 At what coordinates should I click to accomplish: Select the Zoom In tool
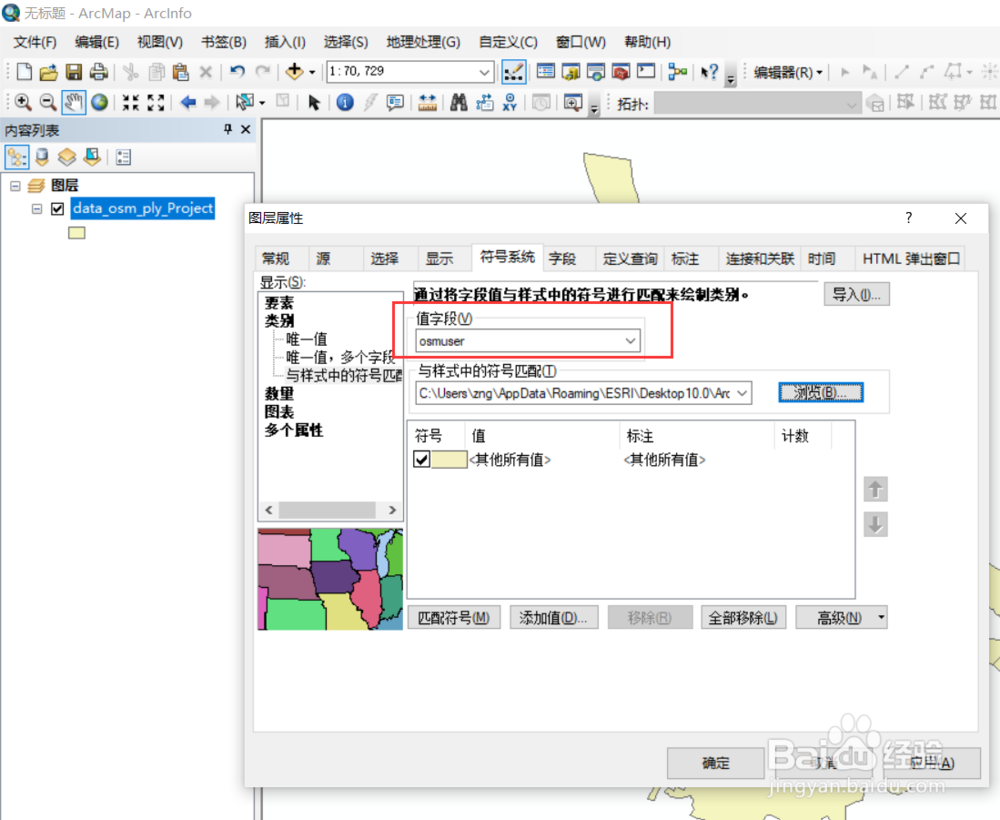point(21,102)
